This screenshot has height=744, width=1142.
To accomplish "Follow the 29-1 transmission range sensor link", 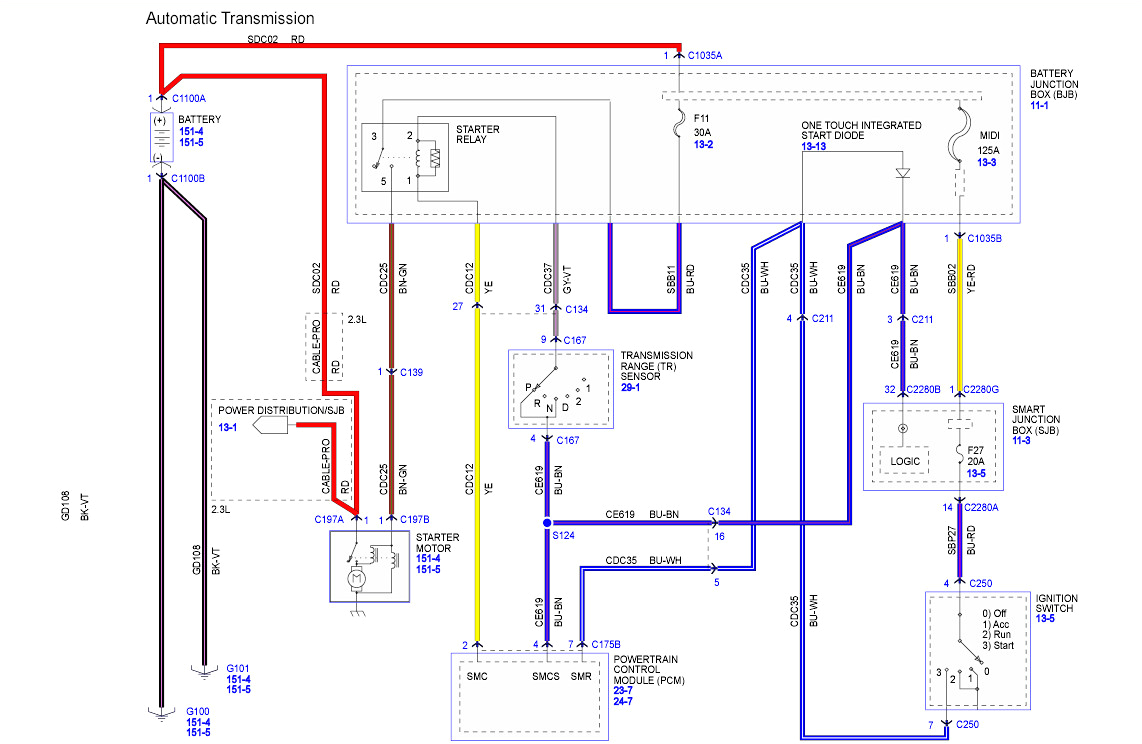I will pyautogui.click(x=630, y=387).
